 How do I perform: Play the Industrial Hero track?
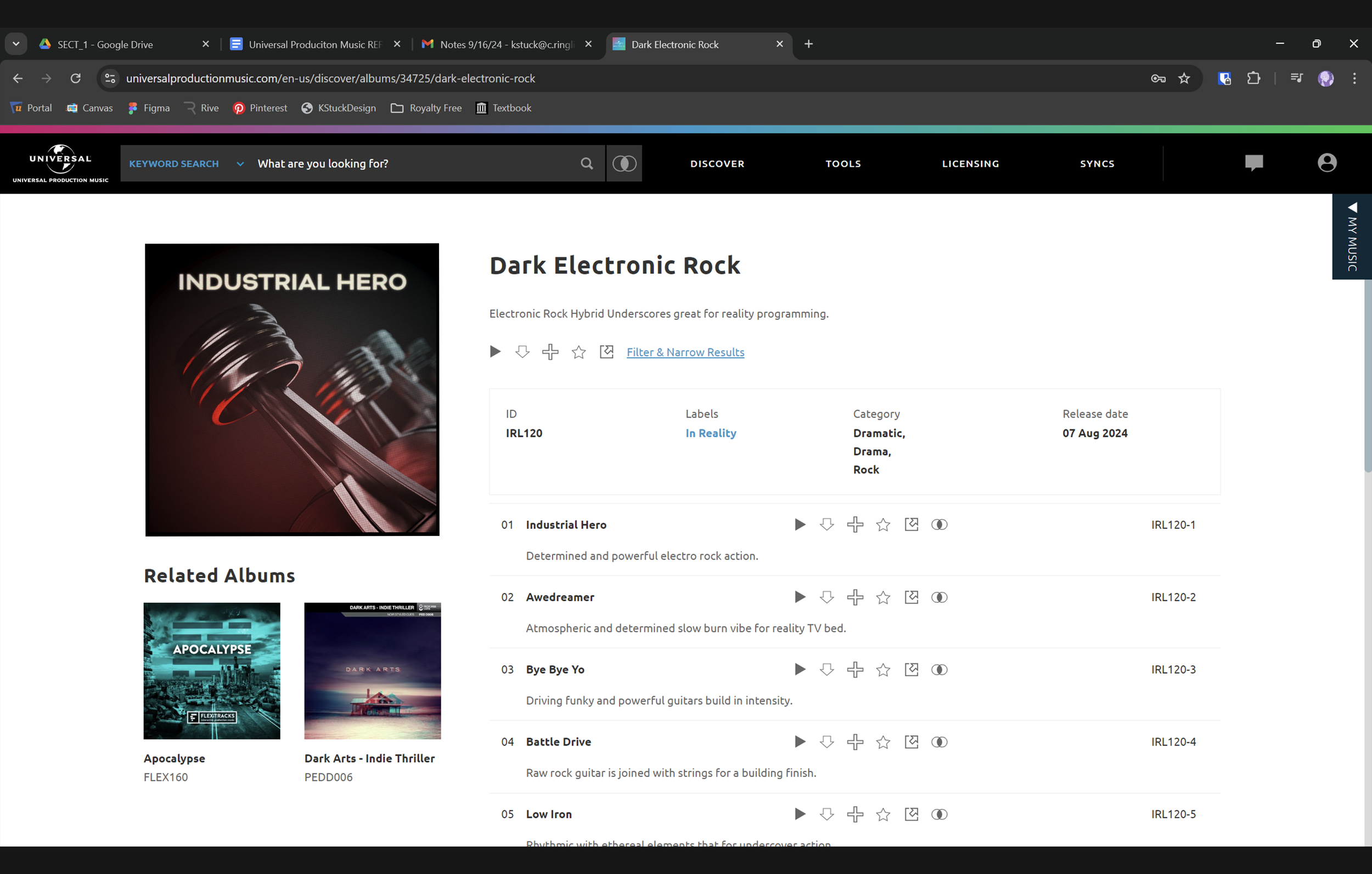click(x=800, y=524)
